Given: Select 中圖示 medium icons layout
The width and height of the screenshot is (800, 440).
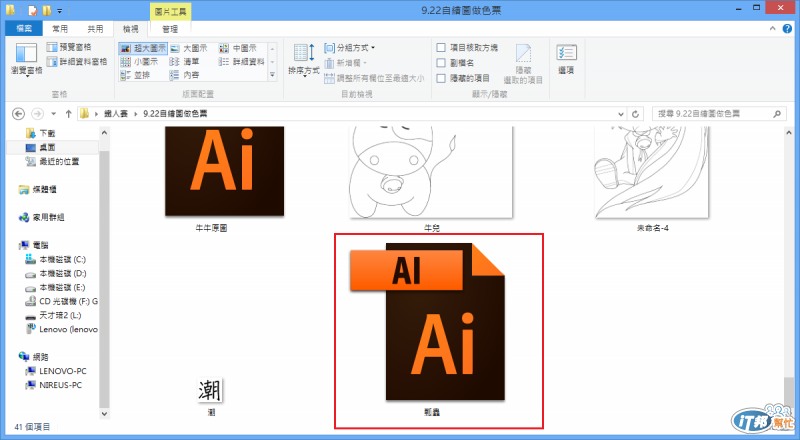Looking at the screenshot, I should point(238,48).
